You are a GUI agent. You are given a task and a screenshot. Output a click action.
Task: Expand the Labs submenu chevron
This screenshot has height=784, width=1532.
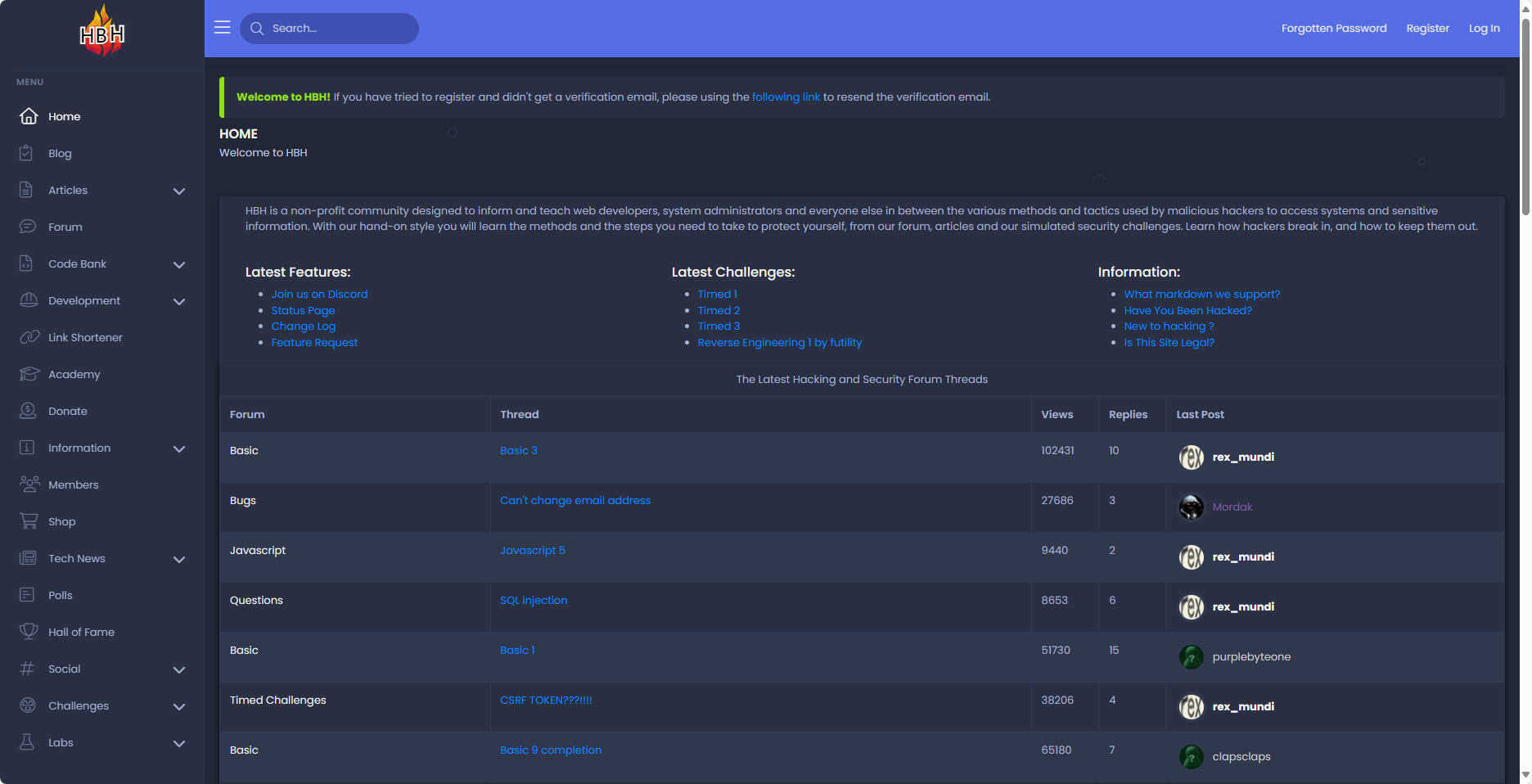(179, 743)
